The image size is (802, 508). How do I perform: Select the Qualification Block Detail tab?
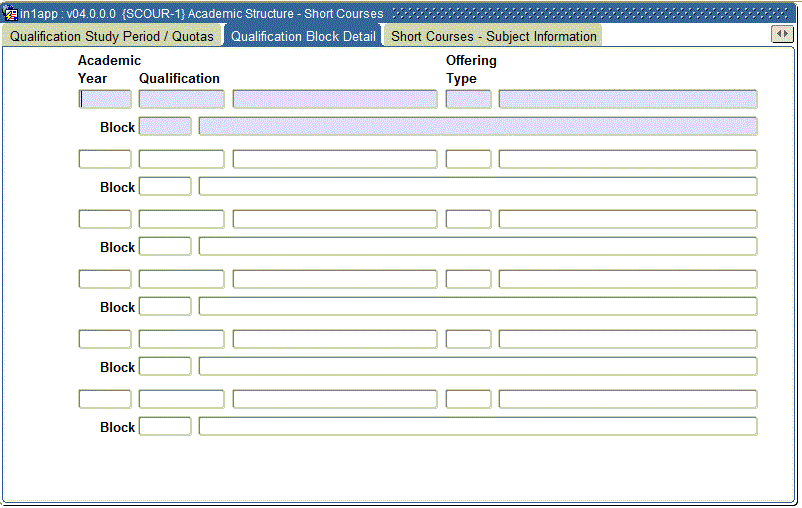(303, 36)
